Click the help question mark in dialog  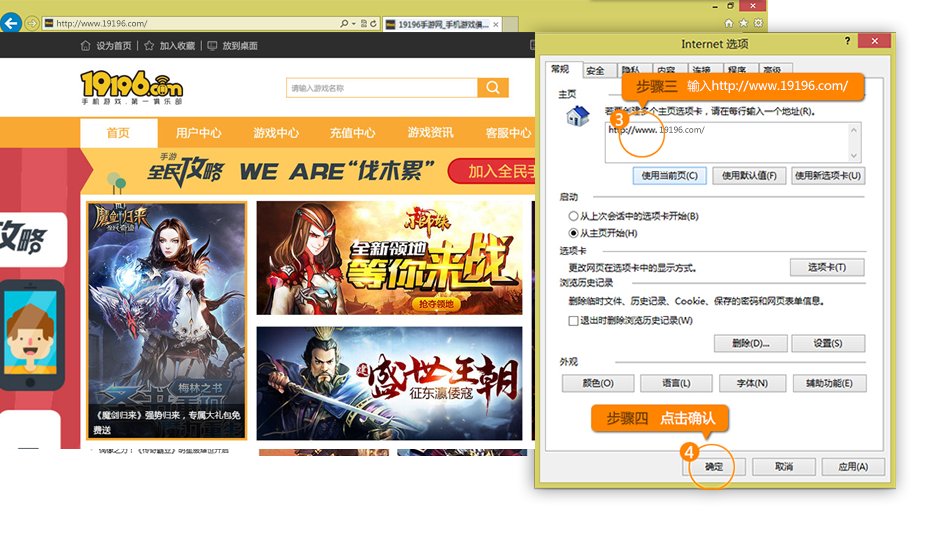[x=847, y=41]
